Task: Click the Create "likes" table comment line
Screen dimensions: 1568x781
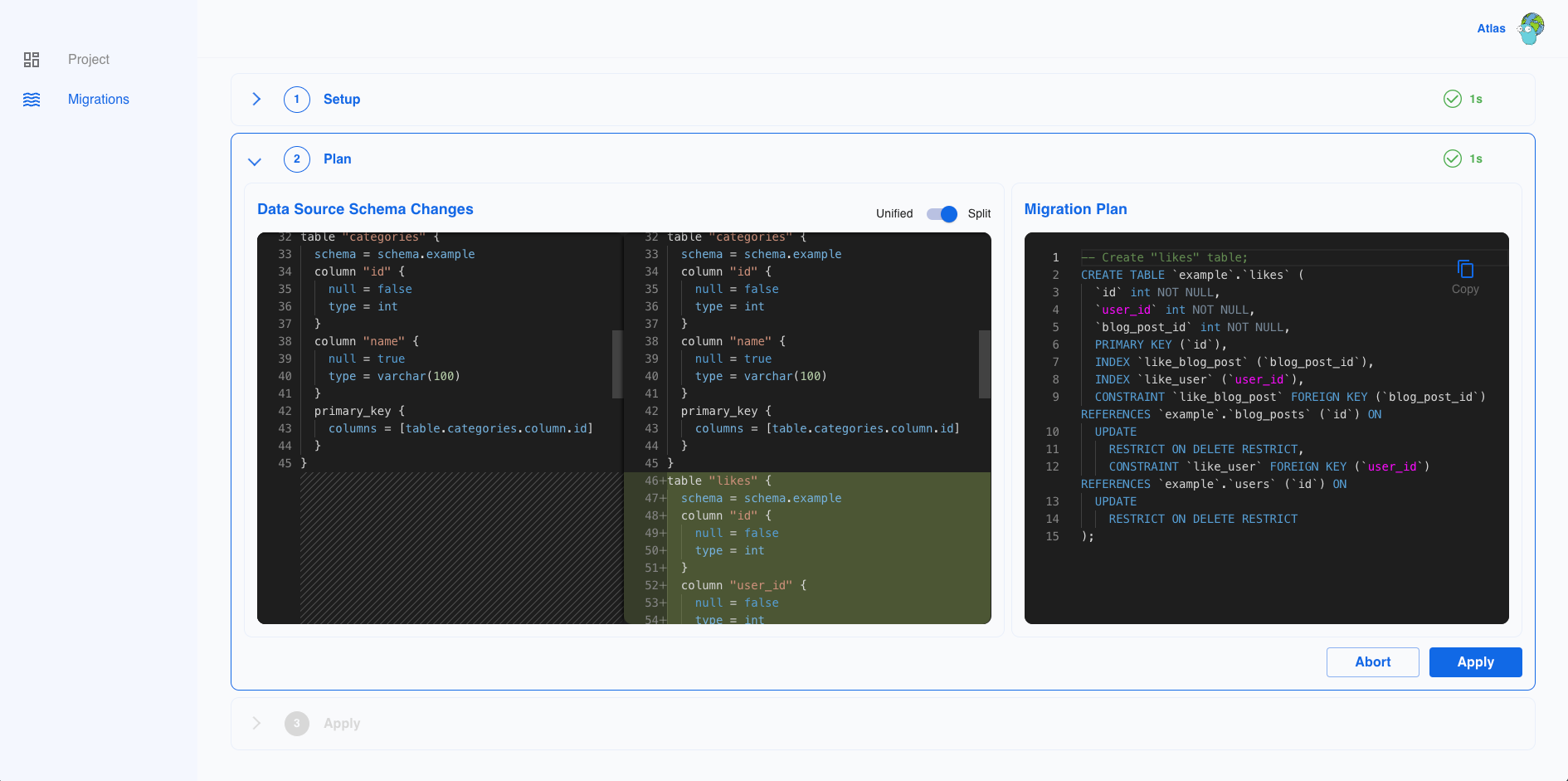Action: click(1164, 258)
